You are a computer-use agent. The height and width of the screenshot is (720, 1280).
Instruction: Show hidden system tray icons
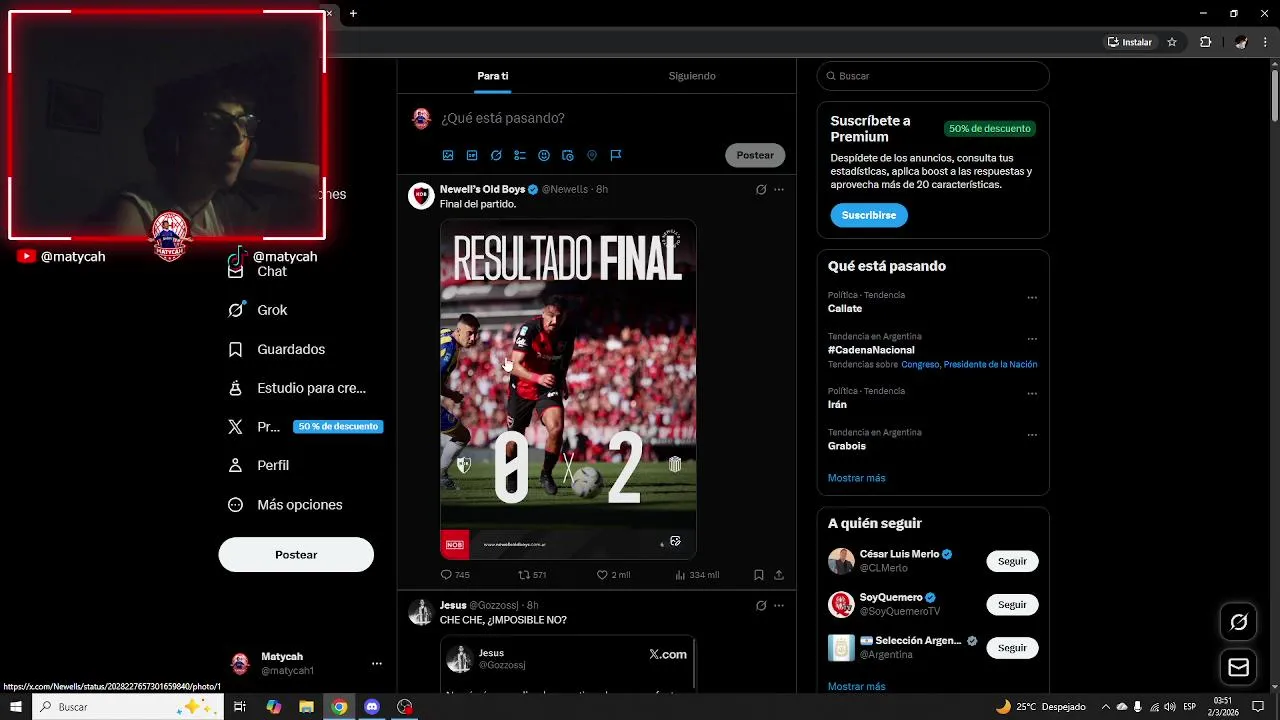pos(1105,706)
